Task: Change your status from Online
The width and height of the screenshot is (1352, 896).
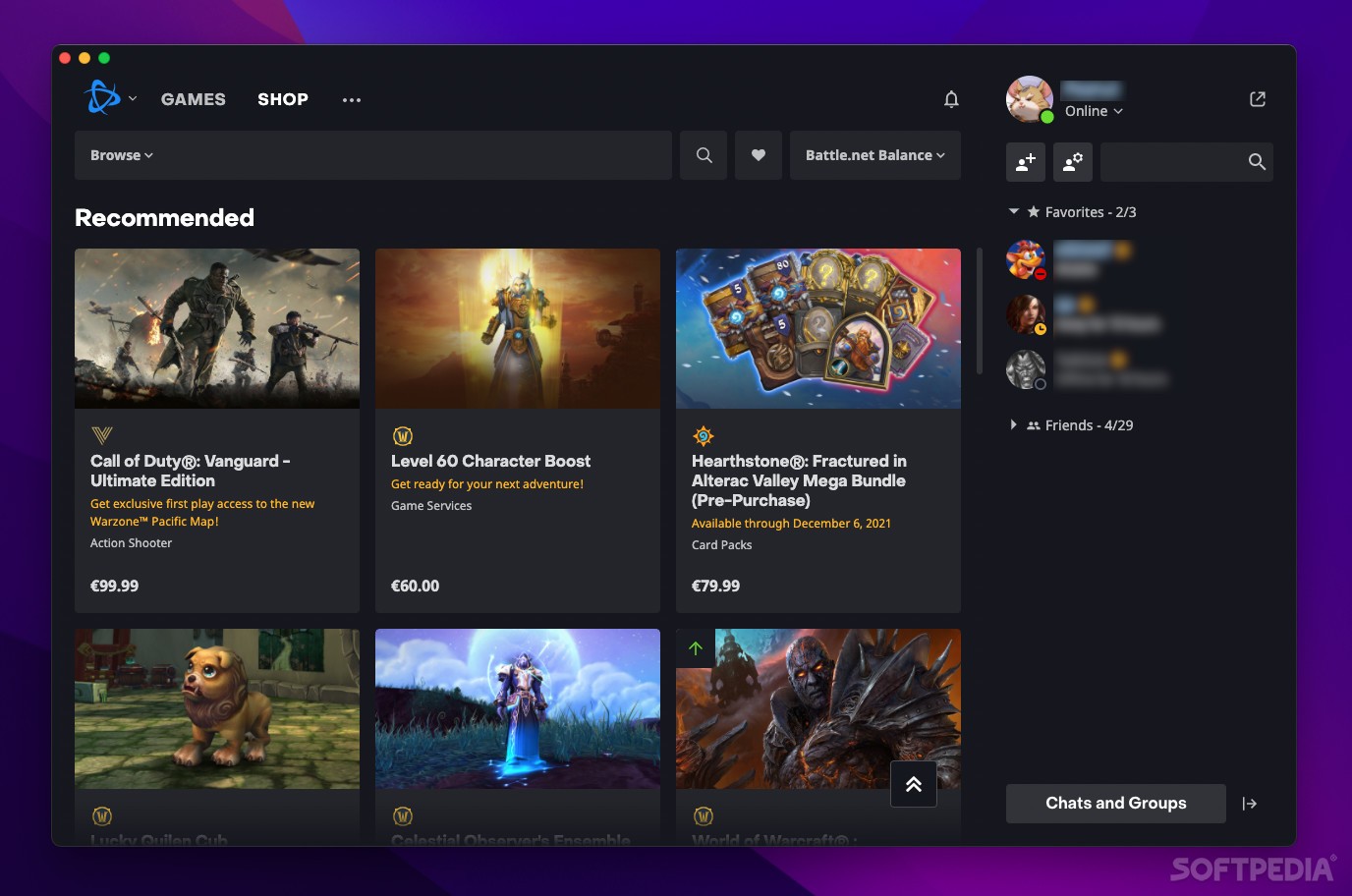Action: coord(1093,111)
